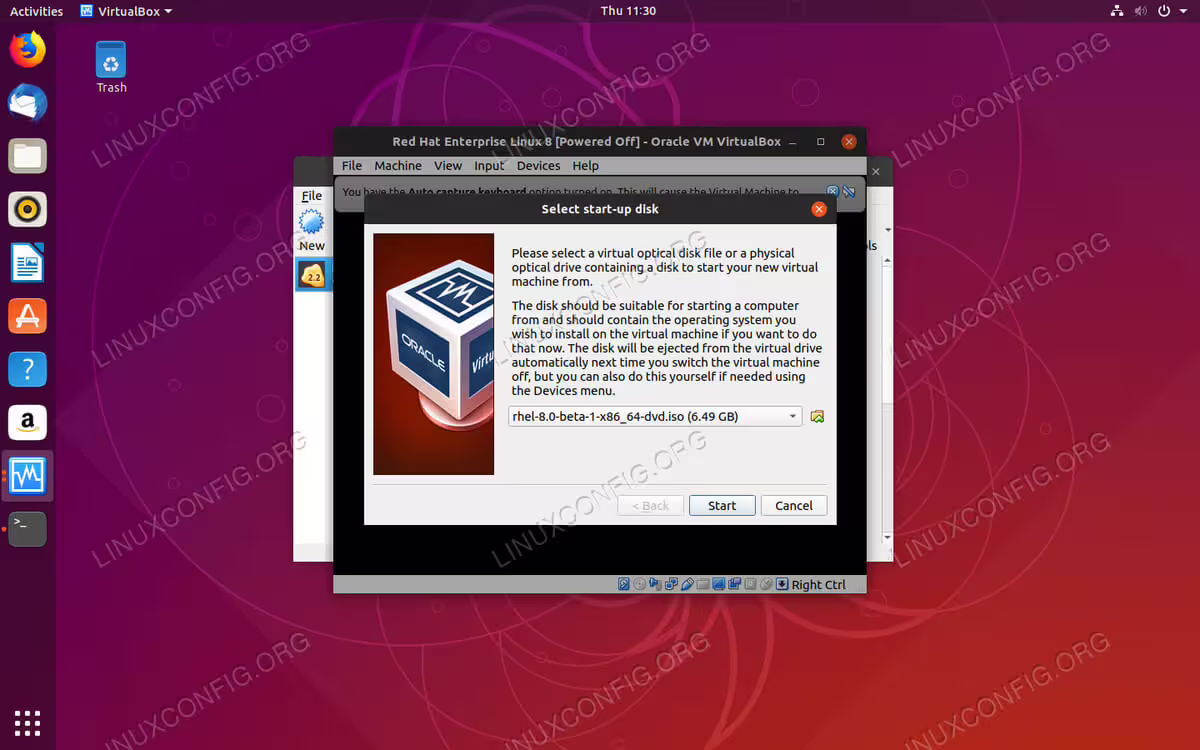Click the keyboard capture arrow icon beside Right Ctrl

pyautogui.click(x=782, y=584)
